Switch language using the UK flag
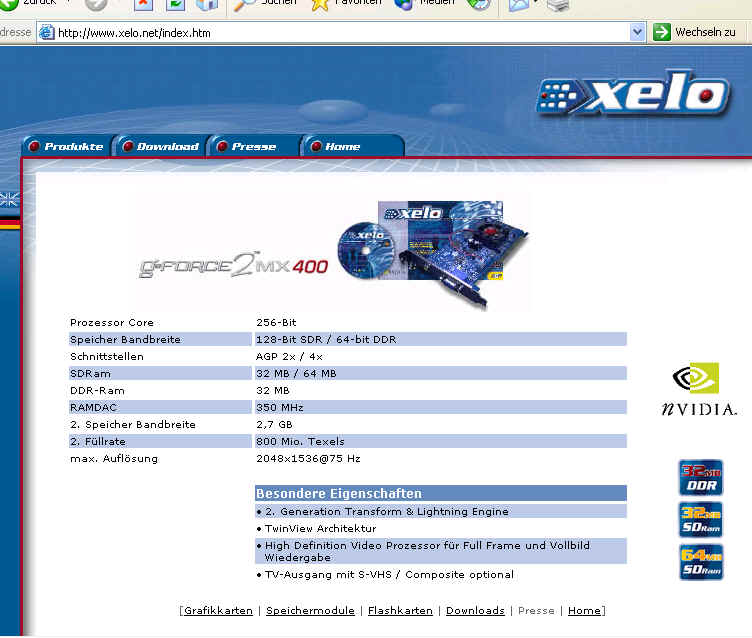The image size is (752, 638). click(x=10, y=199)
